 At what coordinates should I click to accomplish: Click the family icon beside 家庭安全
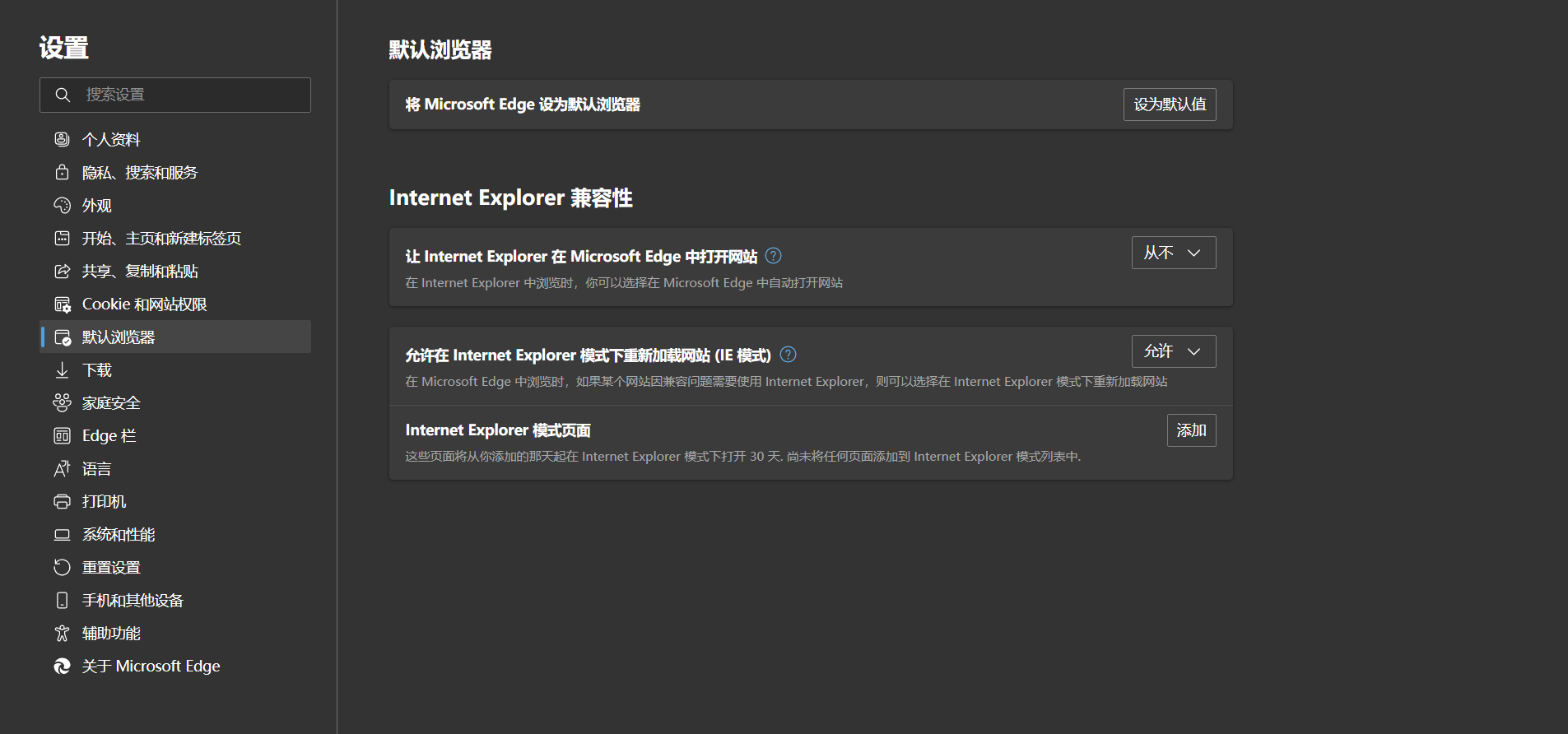pos(62,402)
